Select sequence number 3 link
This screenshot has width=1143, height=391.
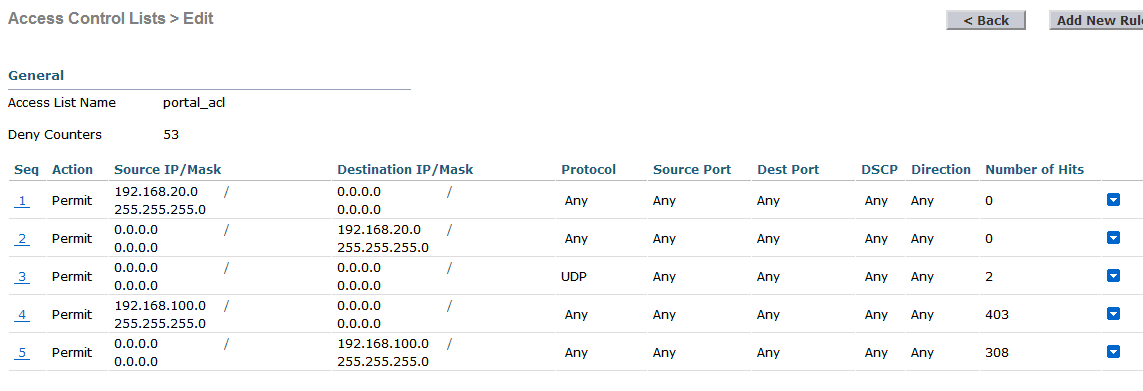point(22,276)
